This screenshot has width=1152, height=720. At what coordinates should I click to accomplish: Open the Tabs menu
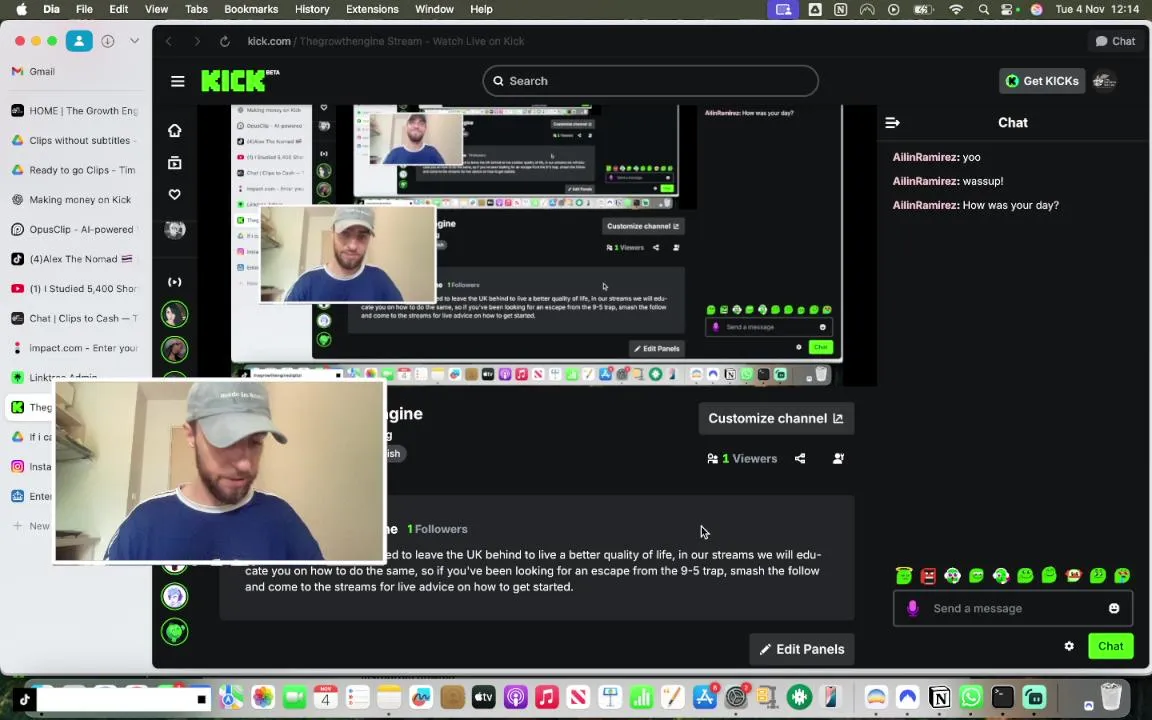tap(196, 10)
